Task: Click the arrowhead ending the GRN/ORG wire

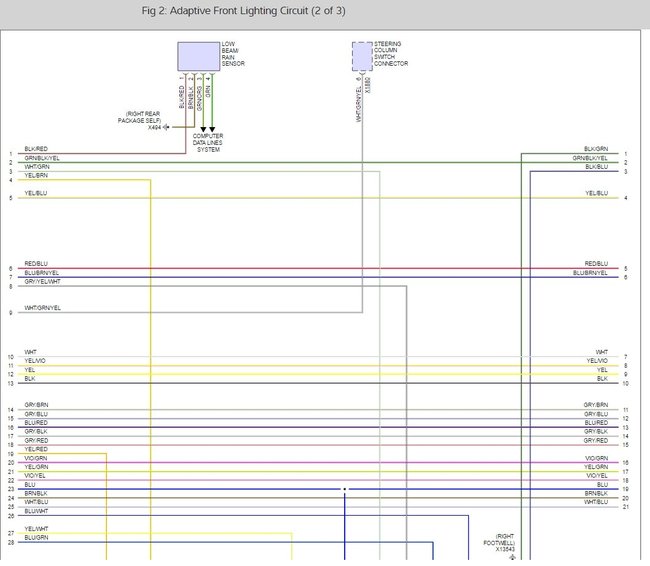Action: [203, 129]
